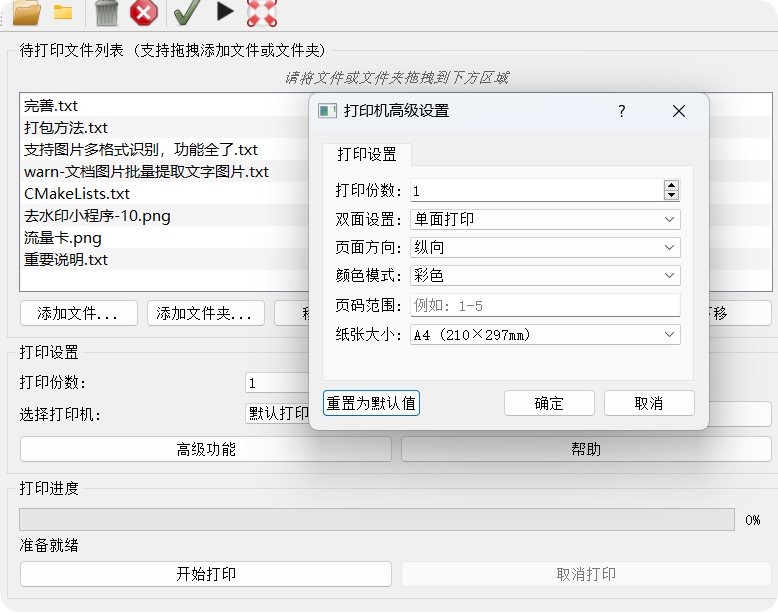The height and width of the screenshot is (612, 778).
Task: Select 支持图片多格式识别，功能全了.txt in list
Action: pyautogui.click(x=166, y=149)
